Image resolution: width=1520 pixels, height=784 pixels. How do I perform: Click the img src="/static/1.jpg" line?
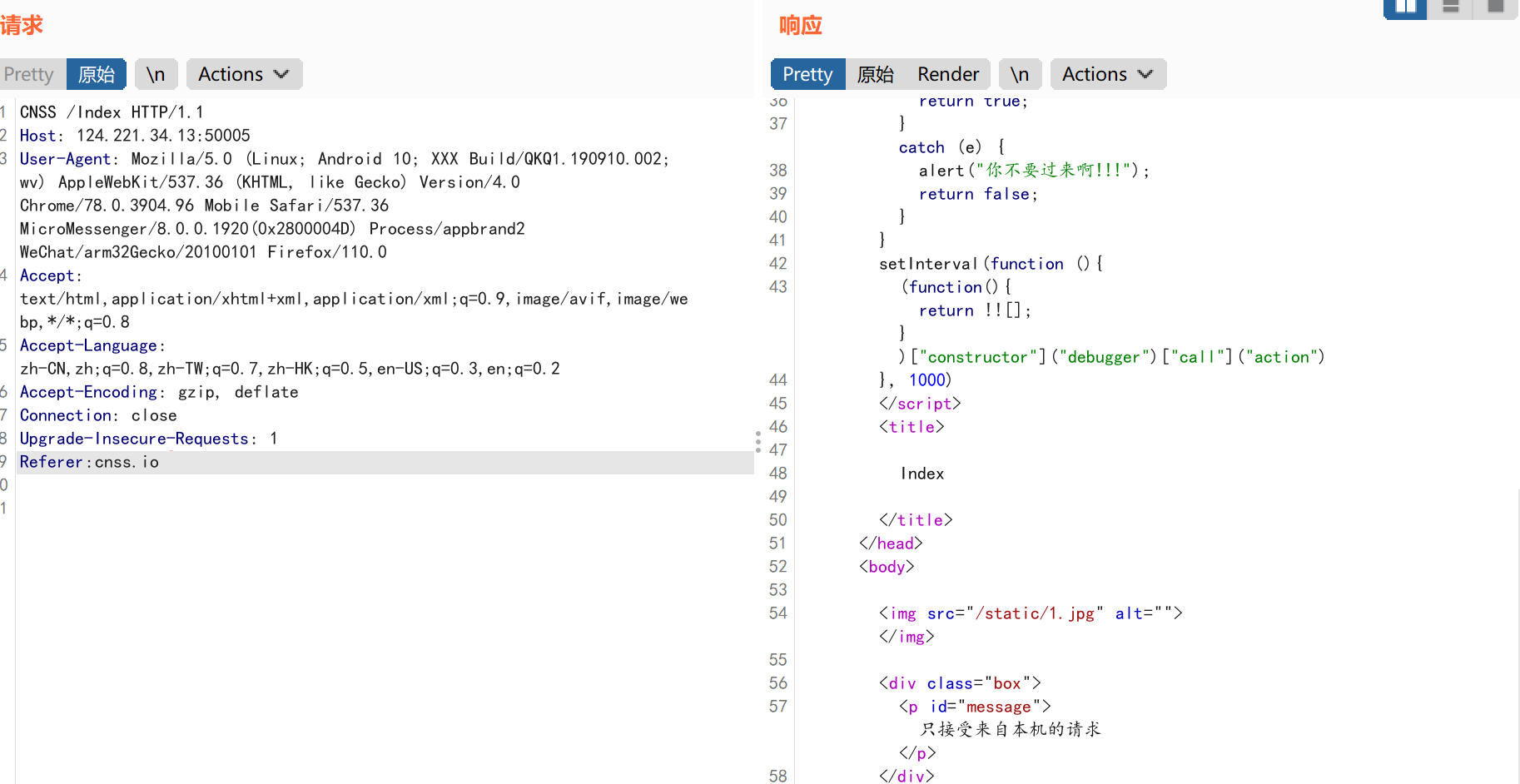1031,613
